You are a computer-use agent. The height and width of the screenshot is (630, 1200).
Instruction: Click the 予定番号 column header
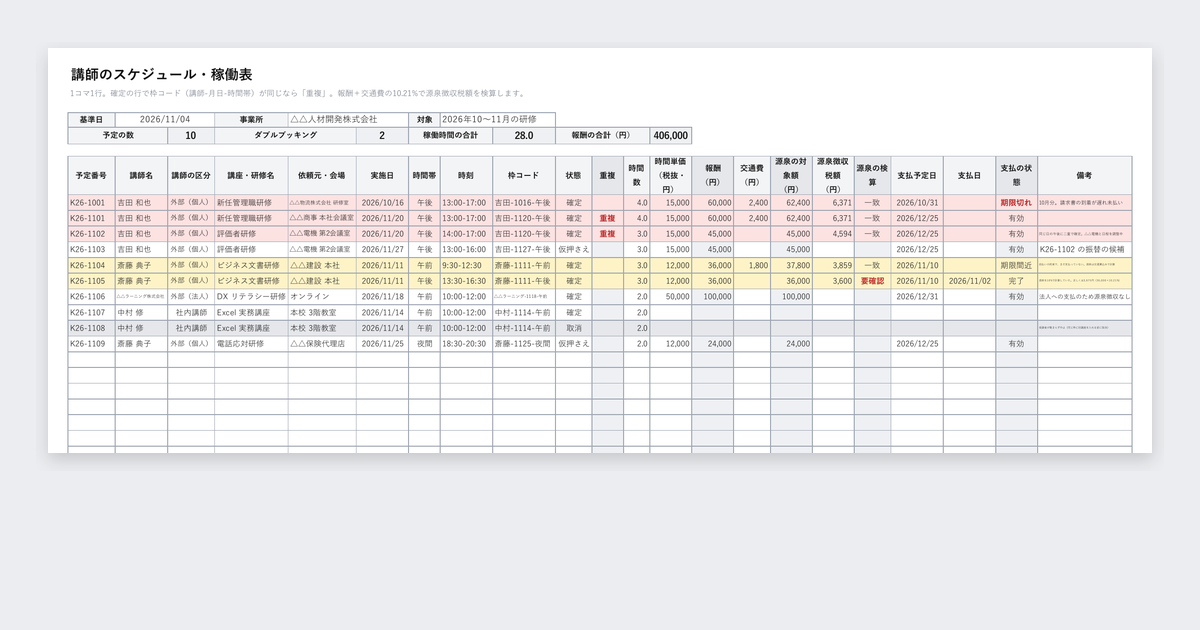91,175
